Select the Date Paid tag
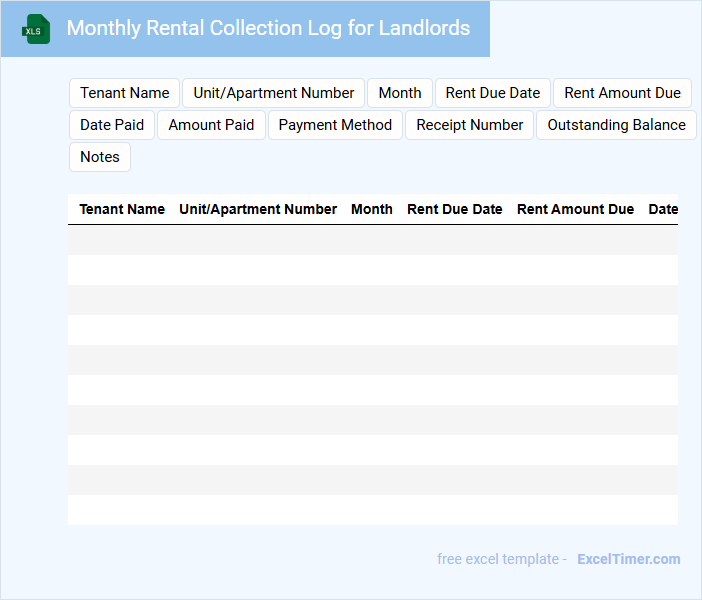The width and height of the screenshot is (702, 600). 112,125
